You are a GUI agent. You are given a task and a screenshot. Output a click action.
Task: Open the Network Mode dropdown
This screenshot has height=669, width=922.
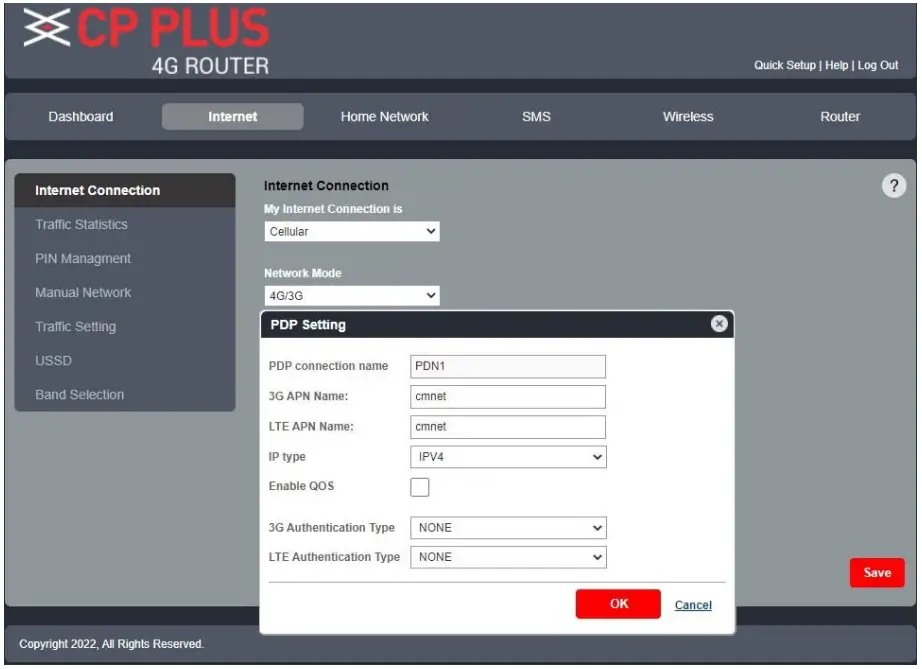tap(352, 296)
